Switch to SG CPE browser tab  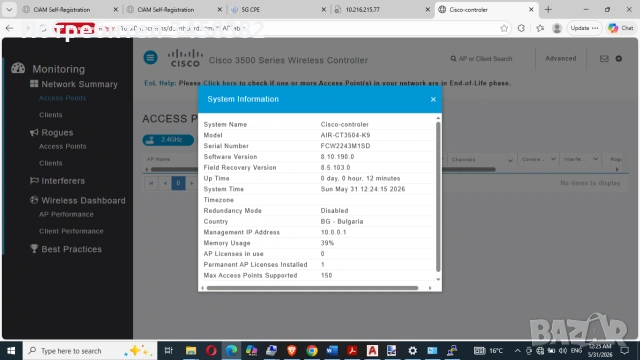pos(278,9)
